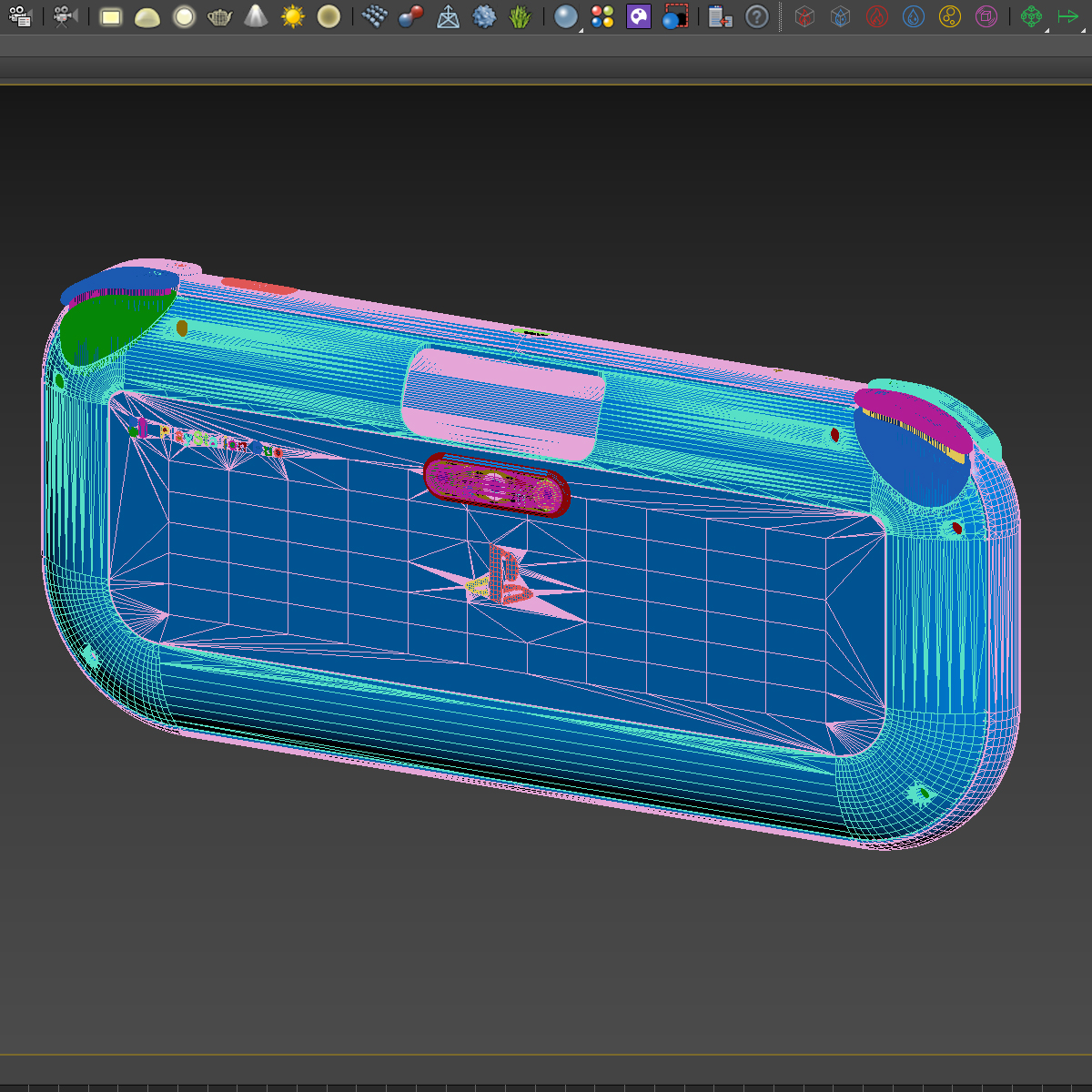
Task: Open help with the question mark icon
Action: [757, 16]
